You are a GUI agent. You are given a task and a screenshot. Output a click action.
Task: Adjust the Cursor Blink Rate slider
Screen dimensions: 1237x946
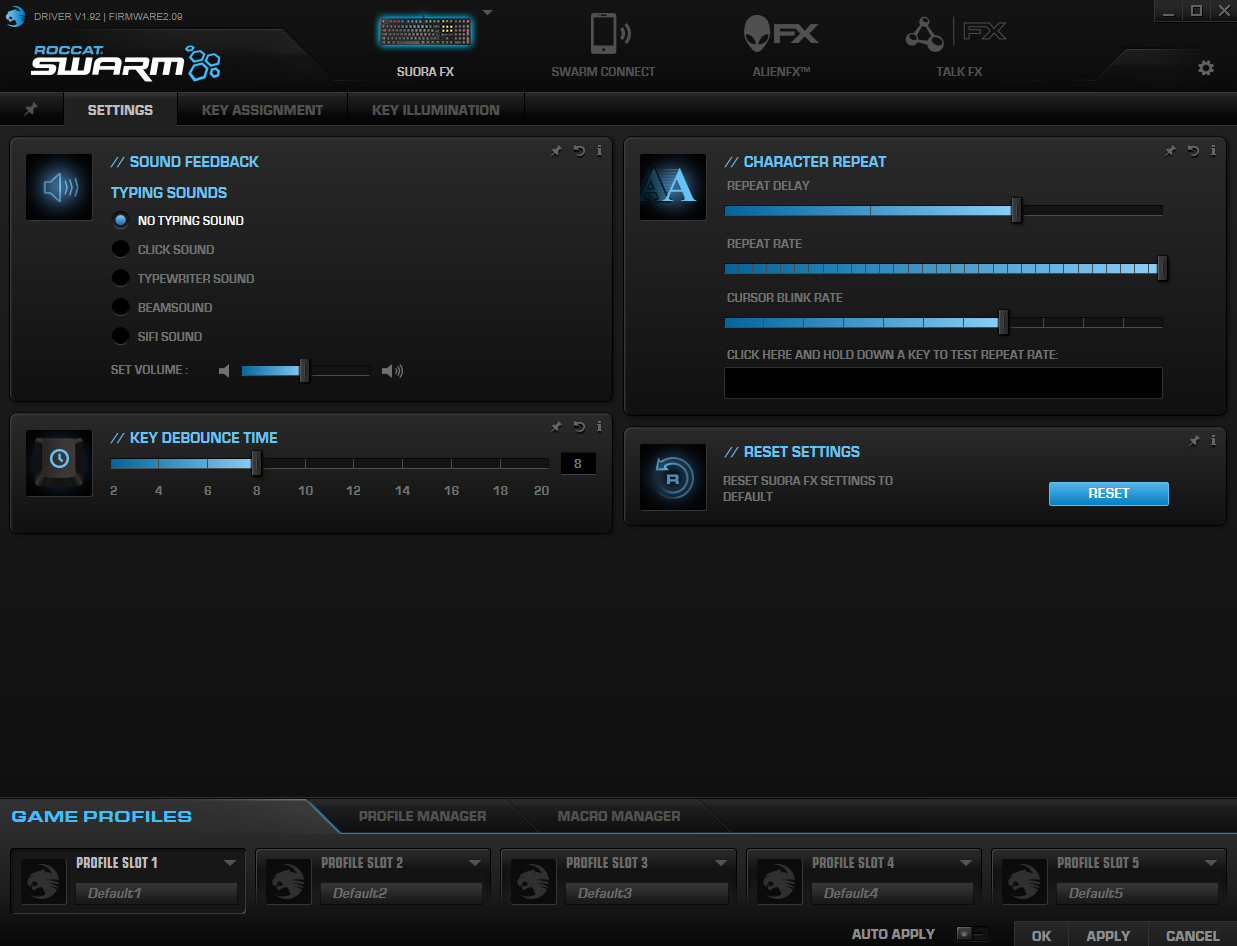943,322
